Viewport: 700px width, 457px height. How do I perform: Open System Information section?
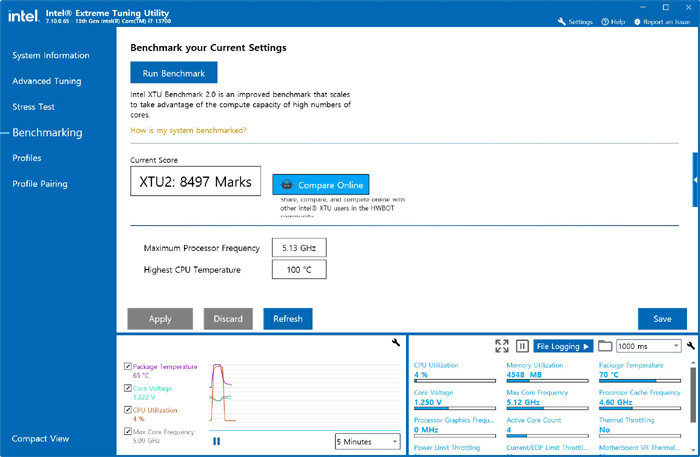(51, 55)
